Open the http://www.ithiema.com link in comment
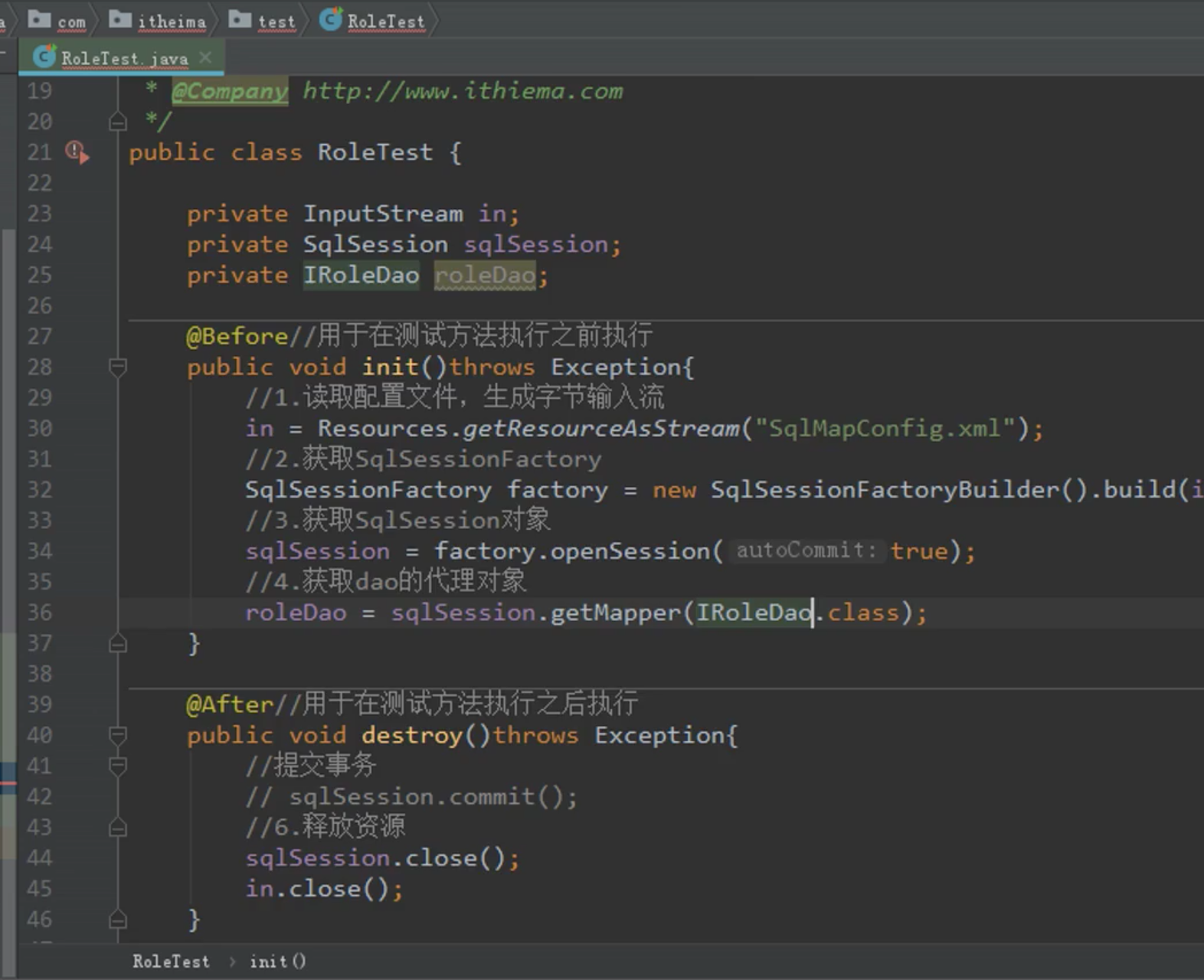The image size is (1204, 980). point(463,91)
